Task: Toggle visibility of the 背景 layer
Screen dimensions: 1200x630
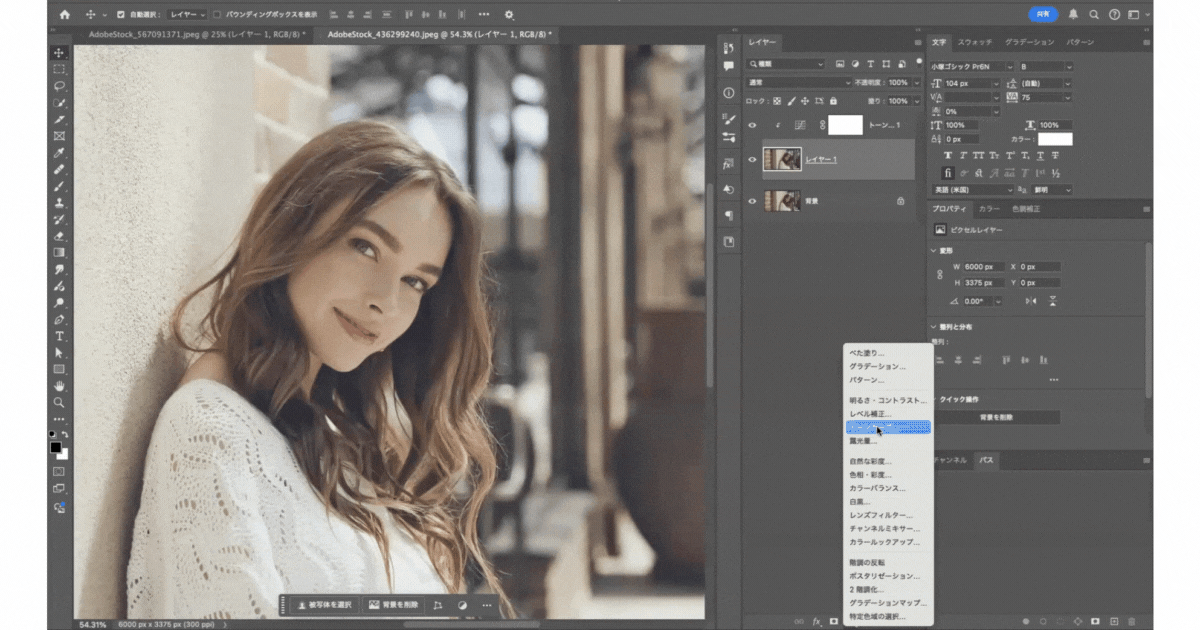Action: click(x=752, y=201)
